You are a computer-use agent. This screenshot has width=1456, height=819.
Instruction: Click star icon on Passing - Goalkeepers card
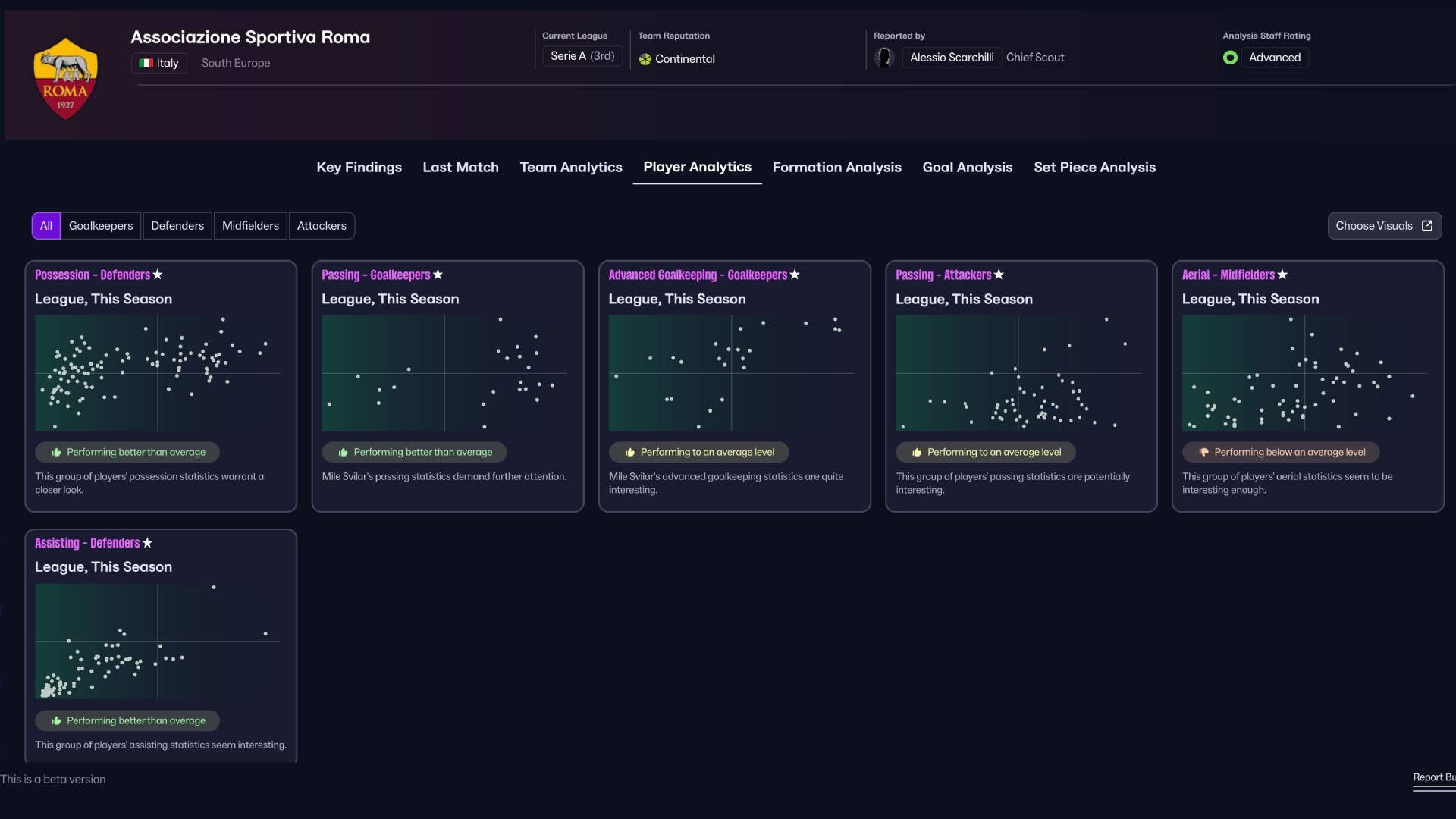(x=438, y=275)
